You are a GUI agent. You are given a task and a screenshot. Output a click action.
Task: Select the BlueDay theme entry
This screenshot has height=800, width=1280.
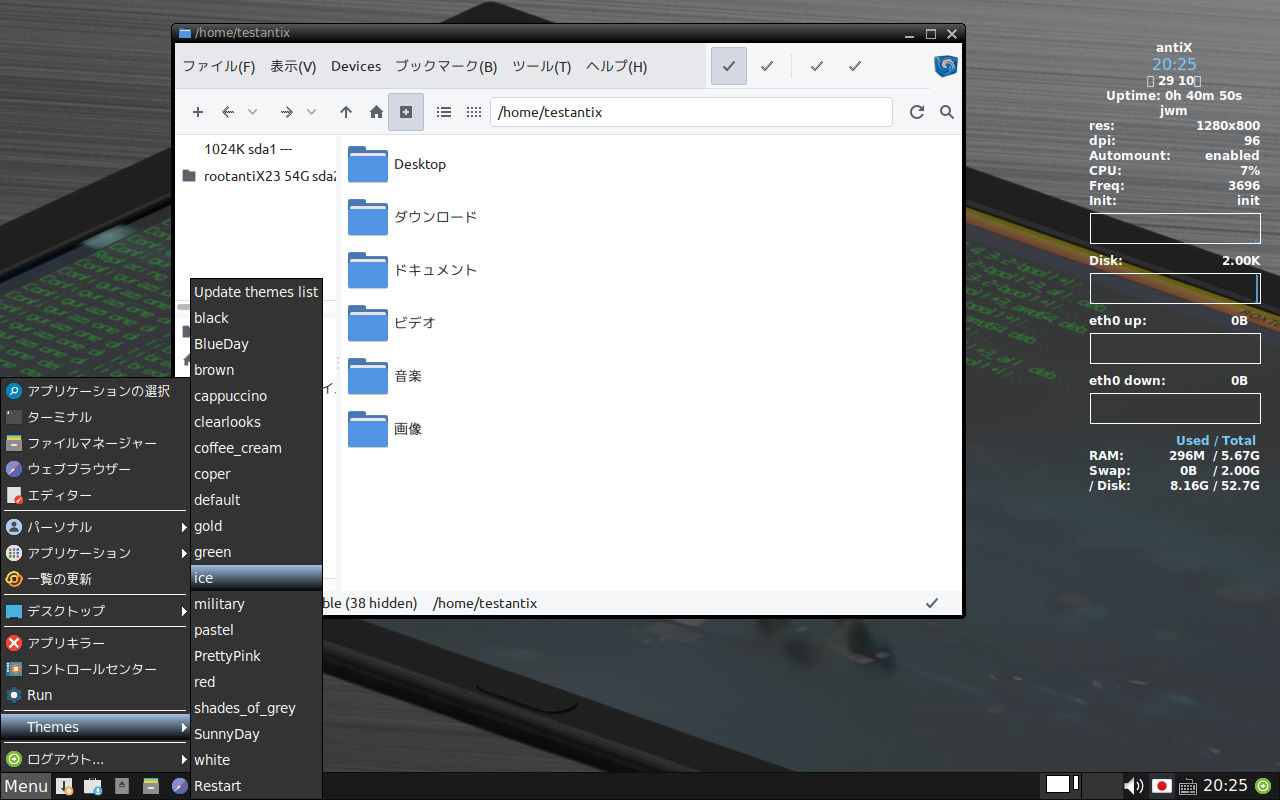pos(220,343)
